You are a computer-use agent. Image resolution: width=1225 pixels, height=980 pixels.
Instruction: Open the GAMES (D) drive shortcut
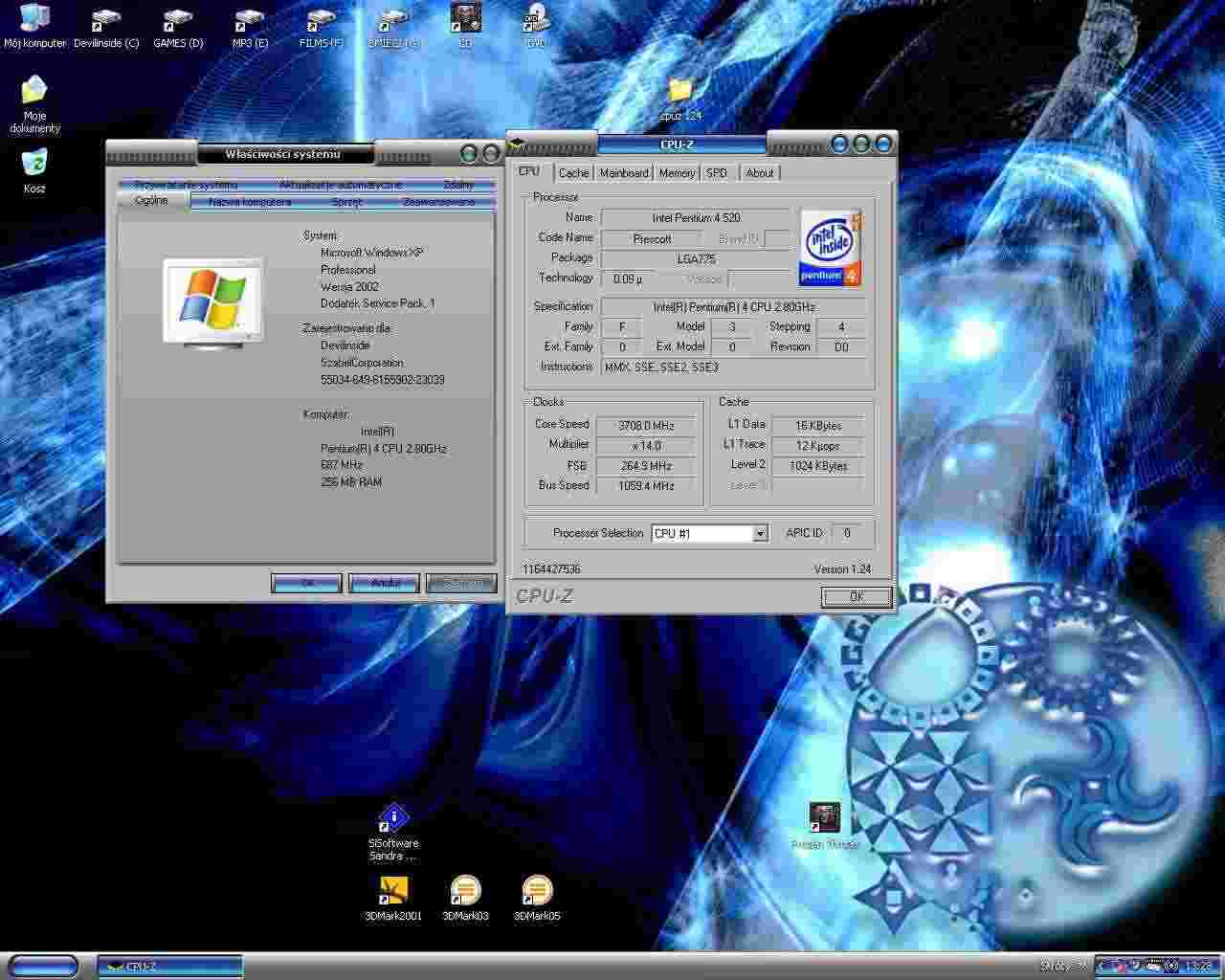pos(178,27)
